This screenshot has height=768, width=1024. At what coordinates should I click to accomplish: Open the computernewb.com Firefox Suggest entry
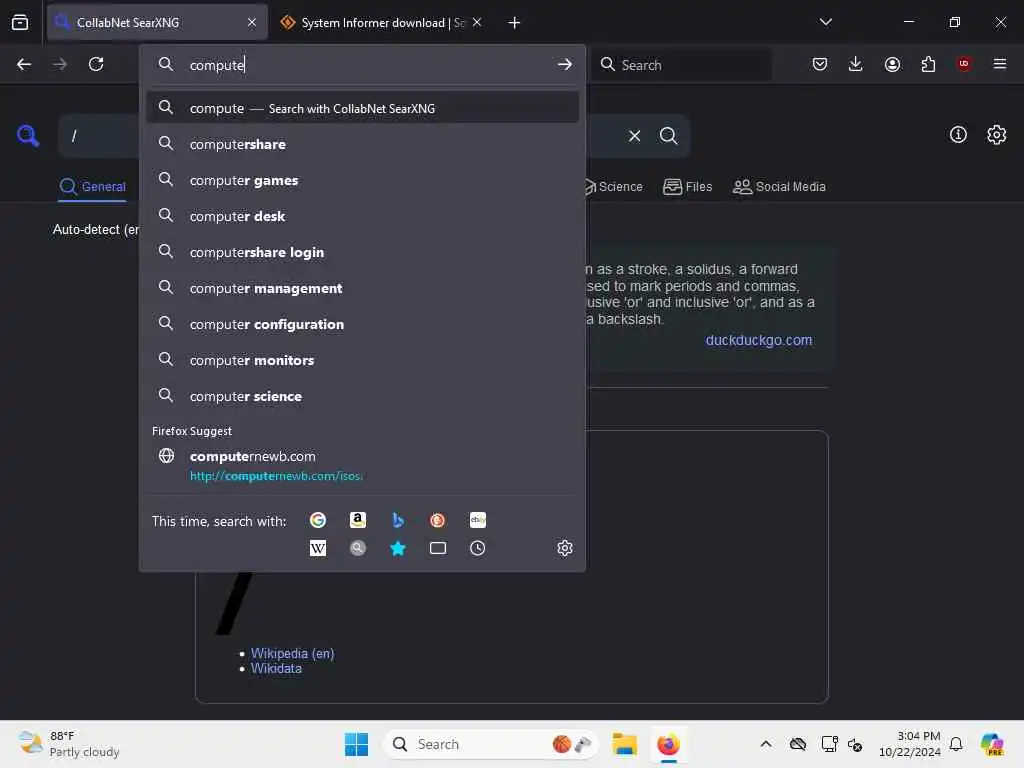[x=362, y=466]
